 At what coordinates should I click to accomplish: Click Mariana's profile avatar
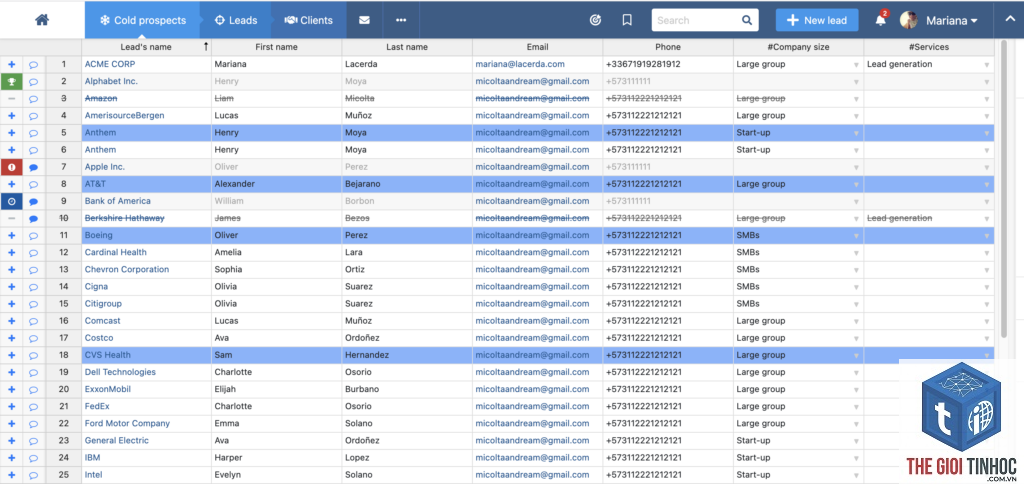click(x=908, y=20)
